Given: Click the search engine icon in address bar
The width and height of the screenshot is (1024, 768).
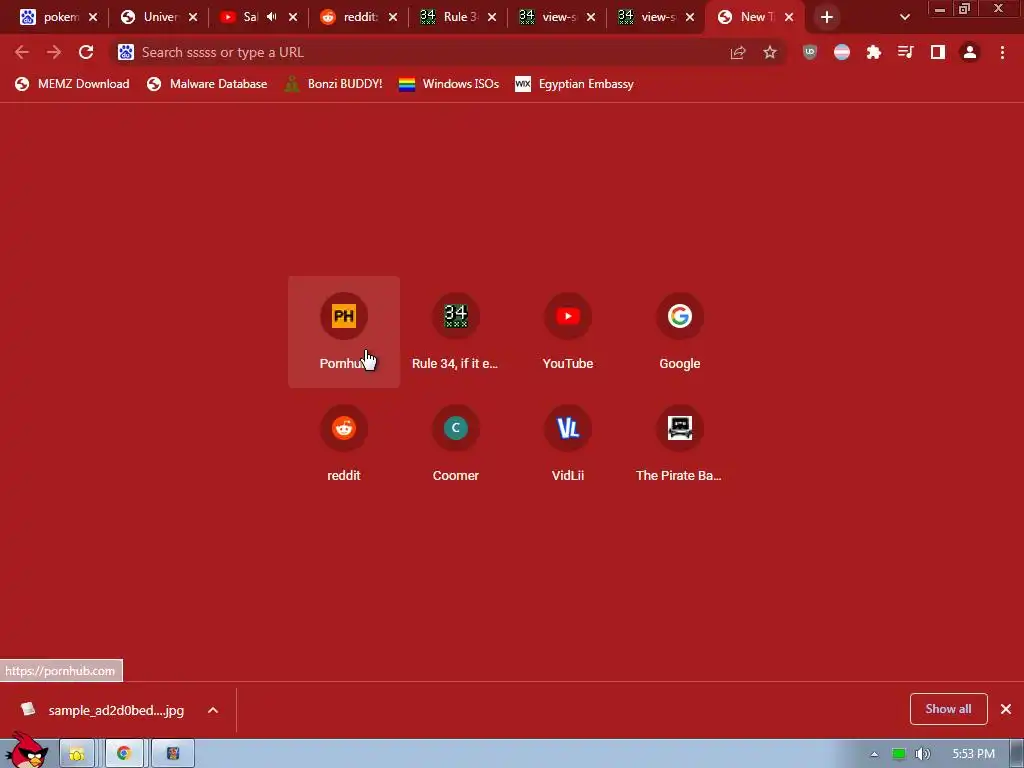Looking at the screenshot, I should point(126,52).
